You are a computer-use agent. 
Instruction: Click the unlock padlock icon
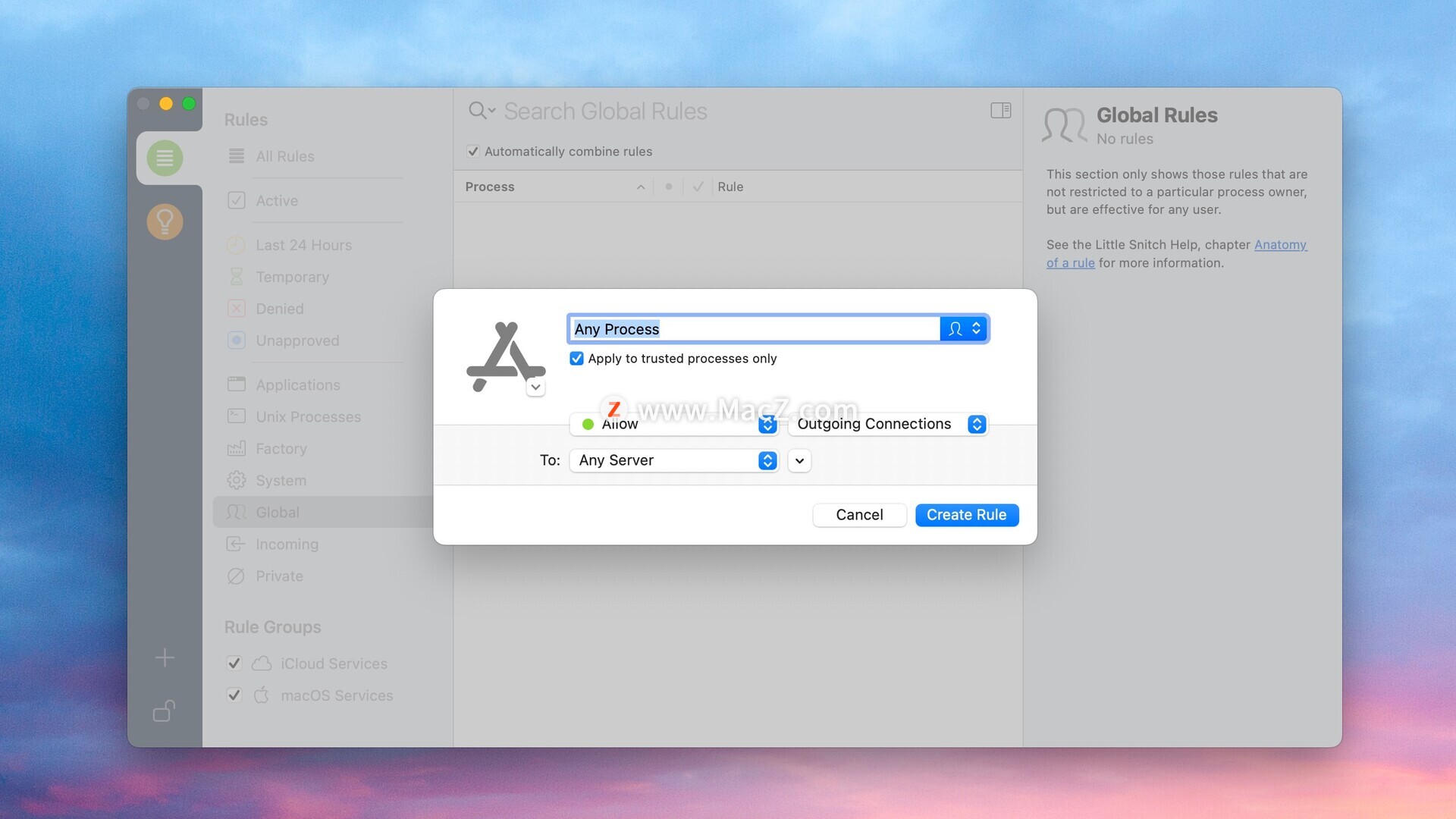click(165, 711)
